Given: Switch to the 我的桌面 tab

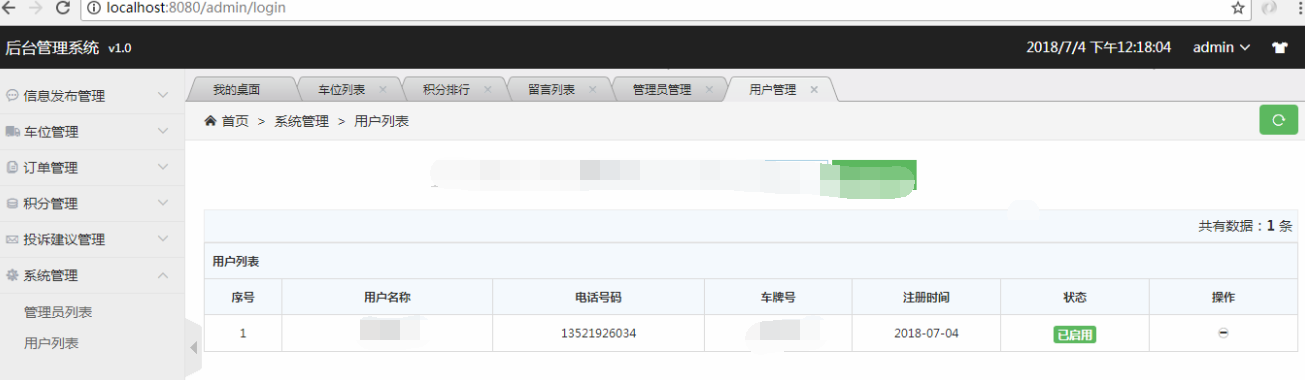Looking at the screenshot, I should tap(237, 89).
